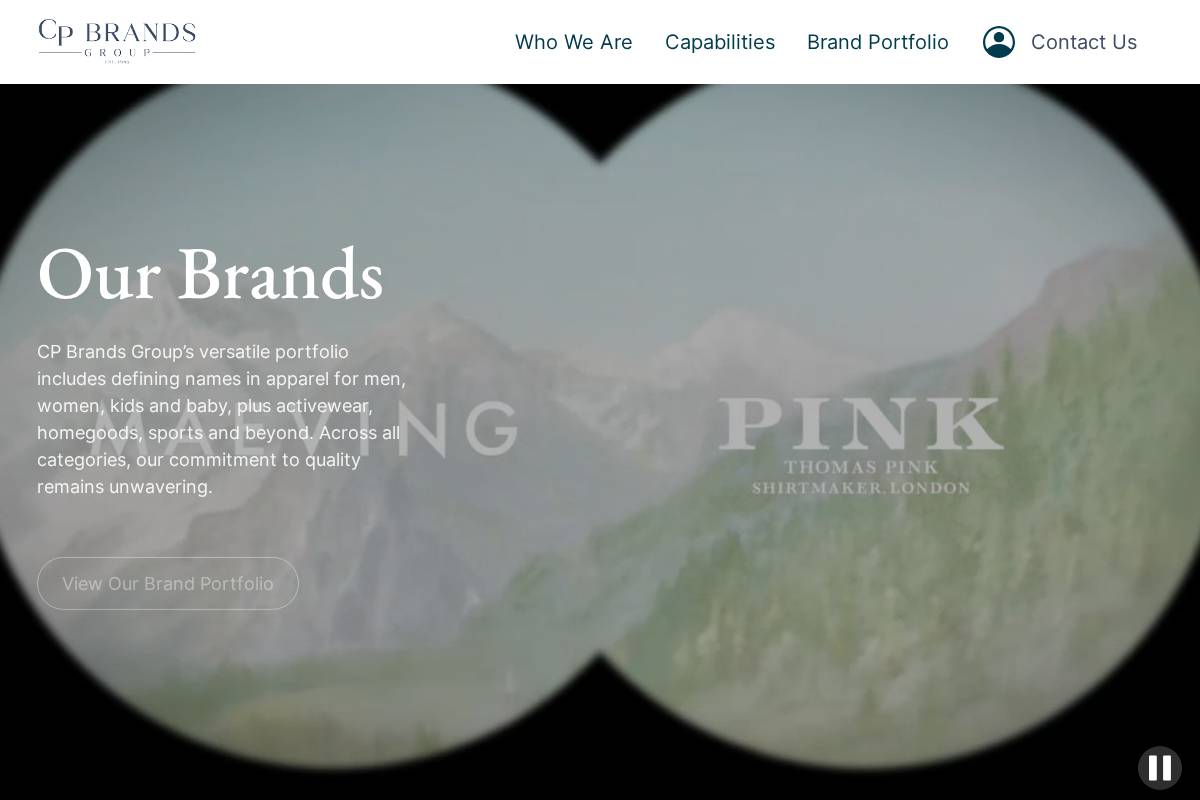
Task: Click the snowy mountain peak in the video
Action: coord(740,330)
